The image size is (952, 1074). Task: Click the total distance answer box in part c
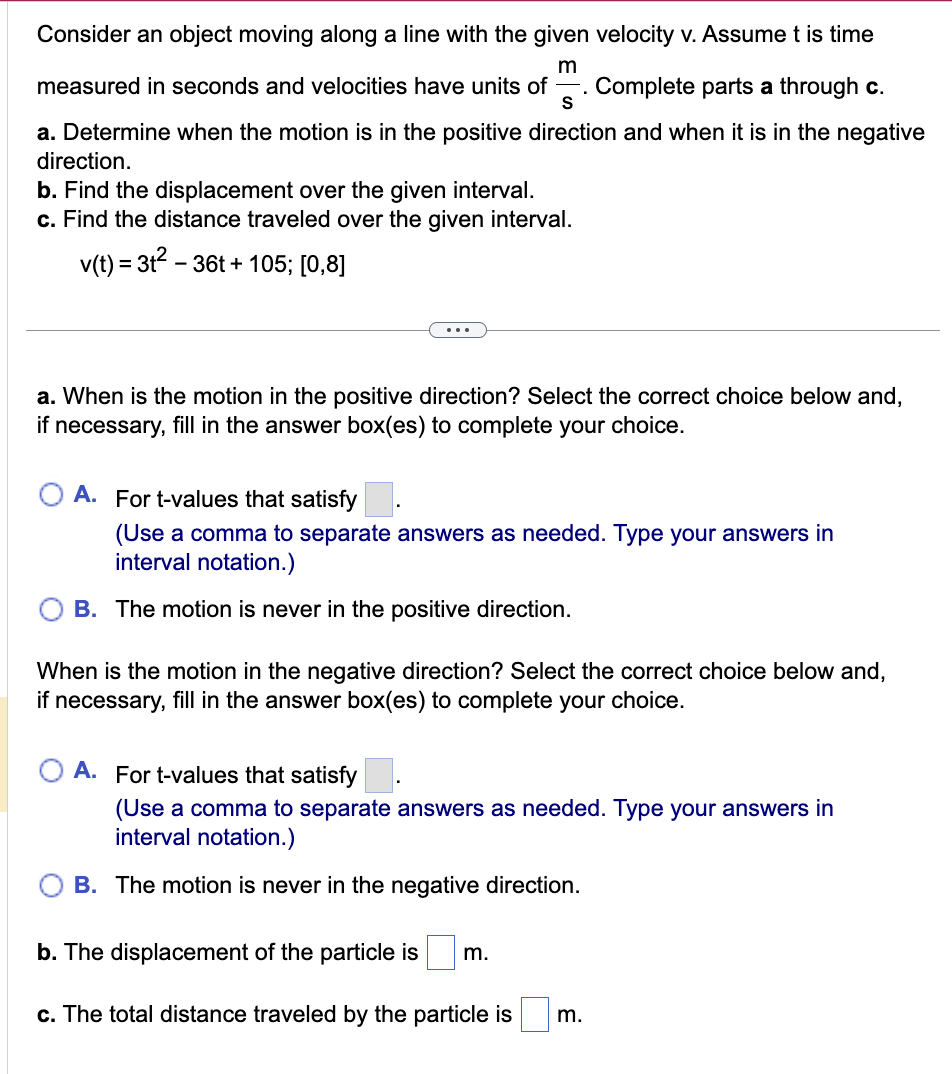pyautogui.click(x=534, y=1014)
